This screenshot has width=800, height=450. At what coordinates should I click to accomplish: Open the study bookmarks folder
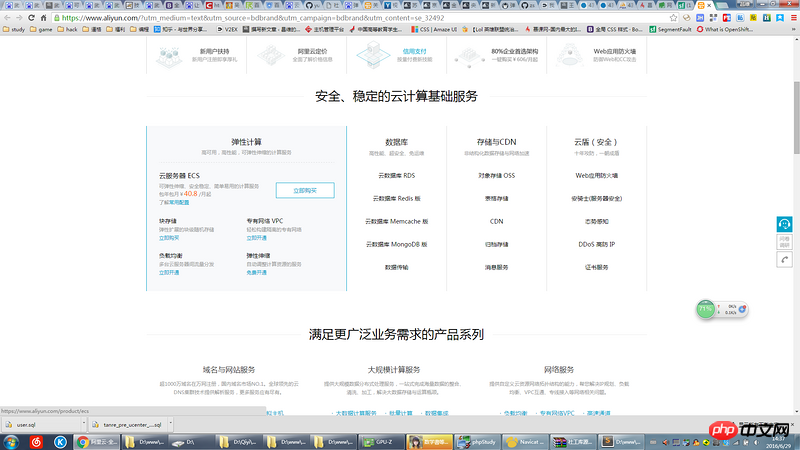tap(14, 30)
